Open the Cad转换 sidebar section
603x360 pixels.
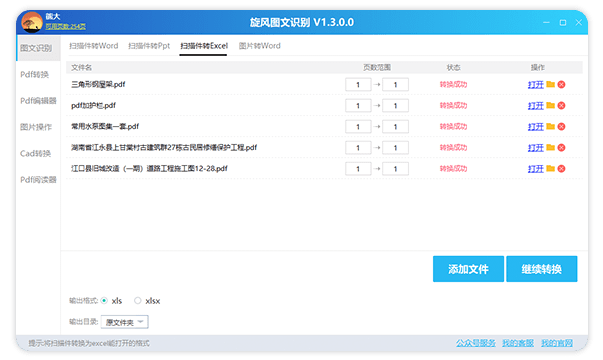pyautogui.click(x=35, y=153)
